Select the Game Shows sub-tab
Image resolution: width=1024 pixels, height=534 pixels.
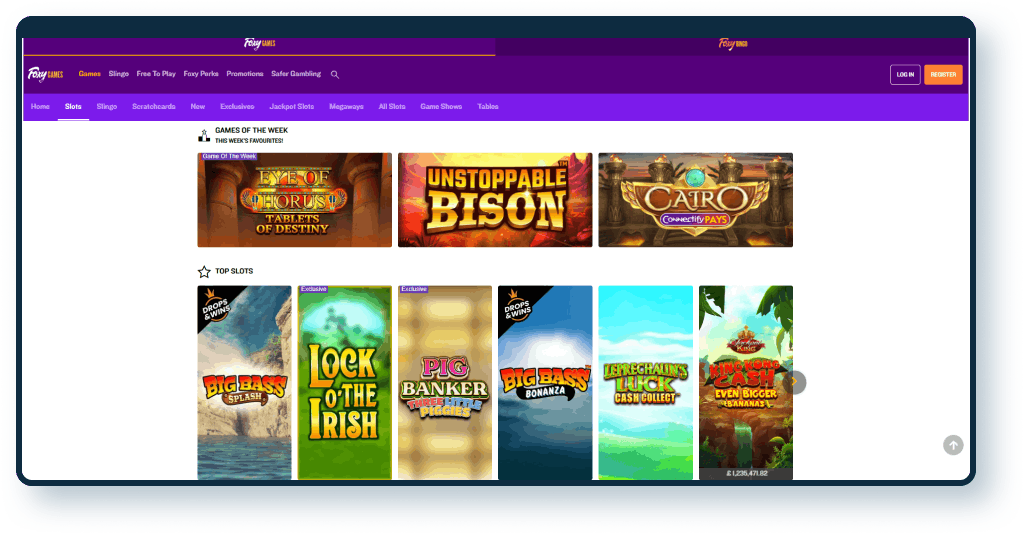pyautogui.click(x=441, y=106)
